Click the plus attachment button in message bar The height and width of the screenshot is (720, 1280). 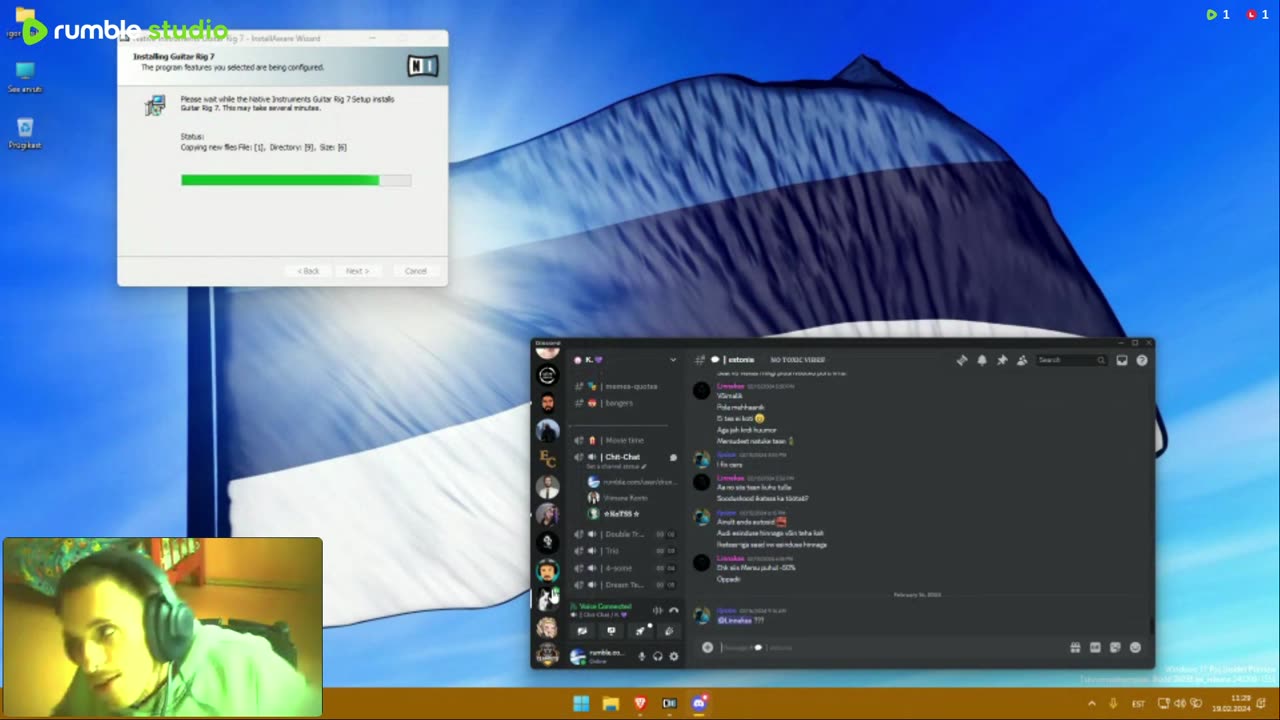(707, 647)
